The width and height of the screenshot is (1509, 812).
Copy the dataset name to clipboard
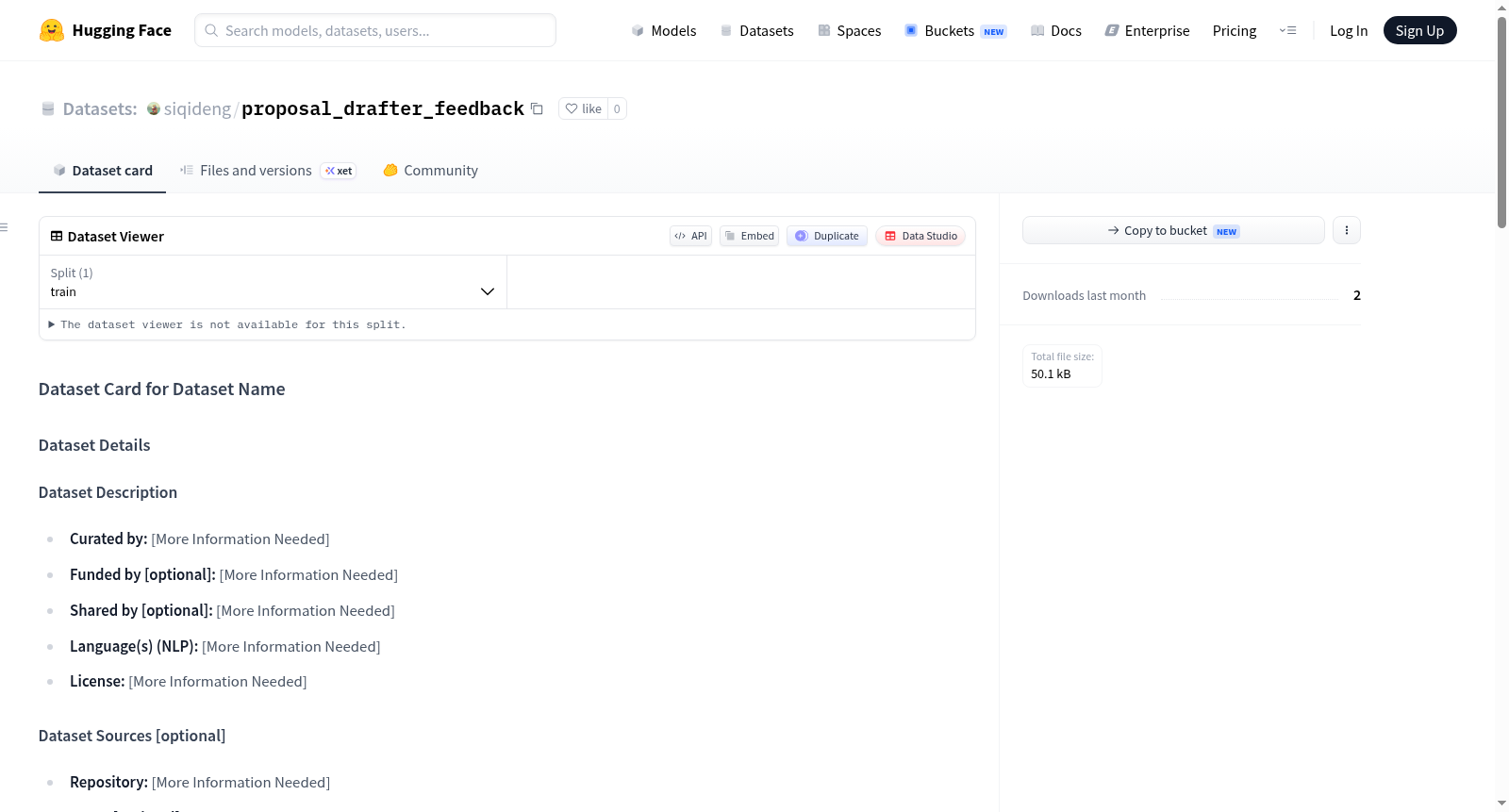click(537, 108)
